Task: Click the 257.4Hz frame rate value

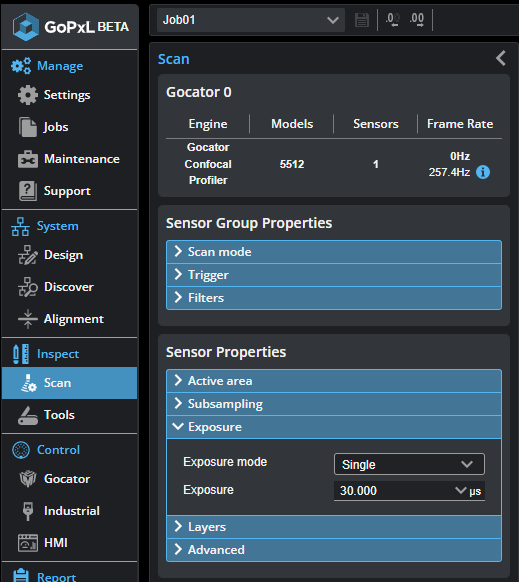Action: click(x=449, y=172)
